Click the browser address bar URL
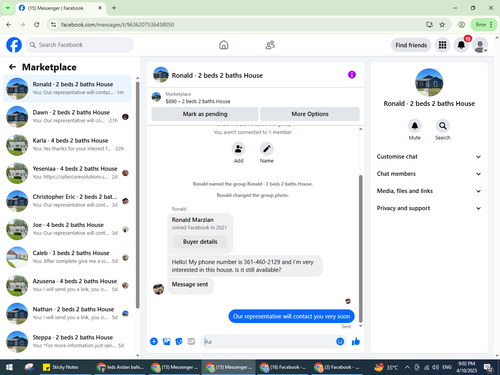 click(117, 24)
